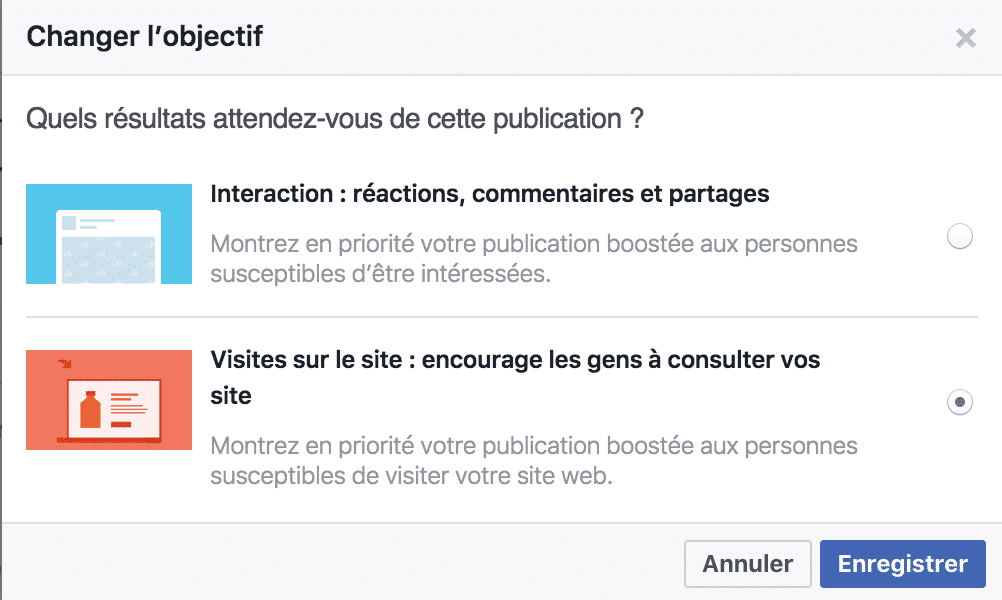Choose the 'Interaction : réactions, commentaires et partages' title
The width and height of the screenshot is (1002, 600).
pyautogui.click(x=489, y=194)
